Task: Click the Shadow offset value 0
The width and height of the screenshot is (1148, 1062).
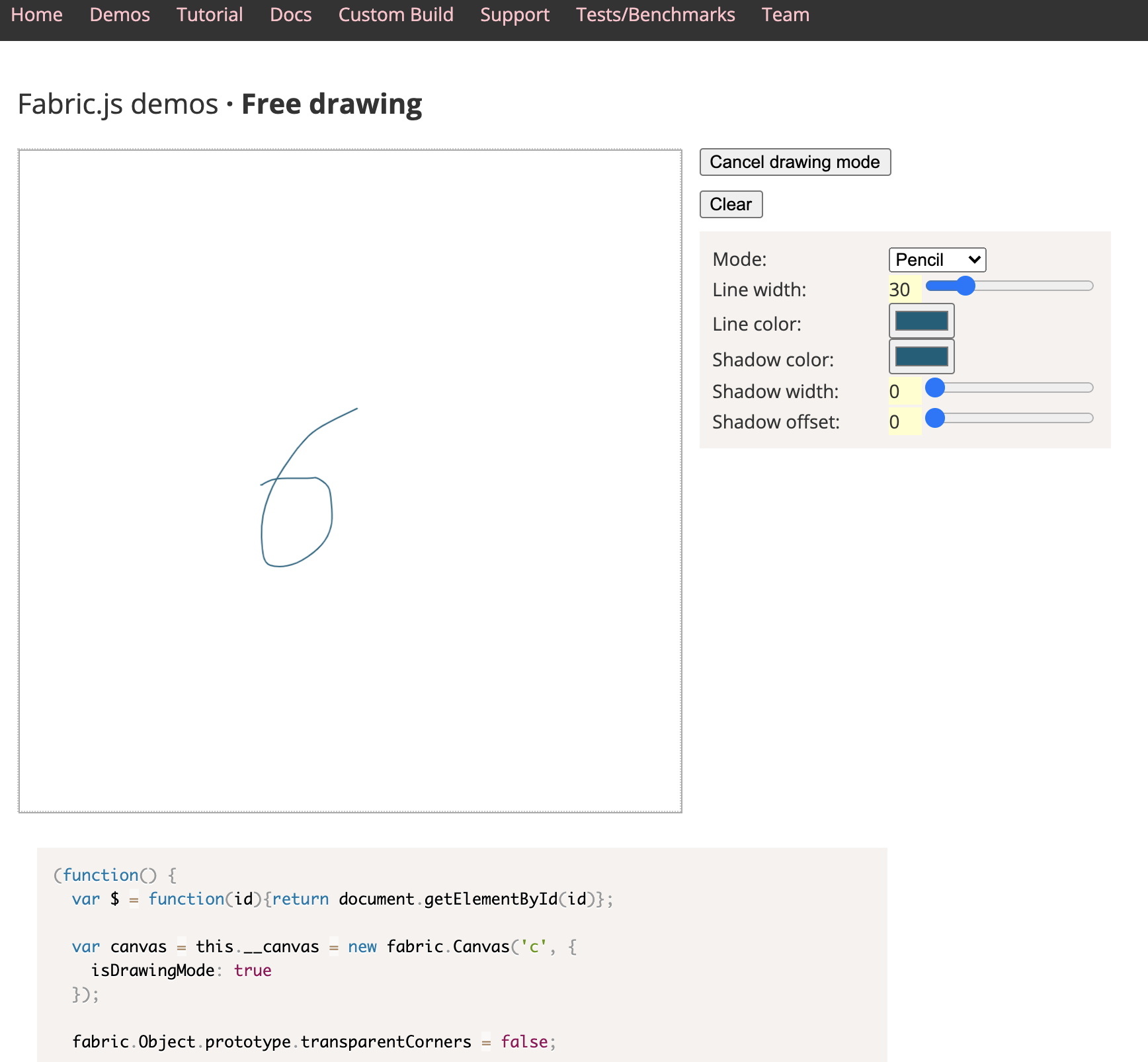Action: coord(904,422)
